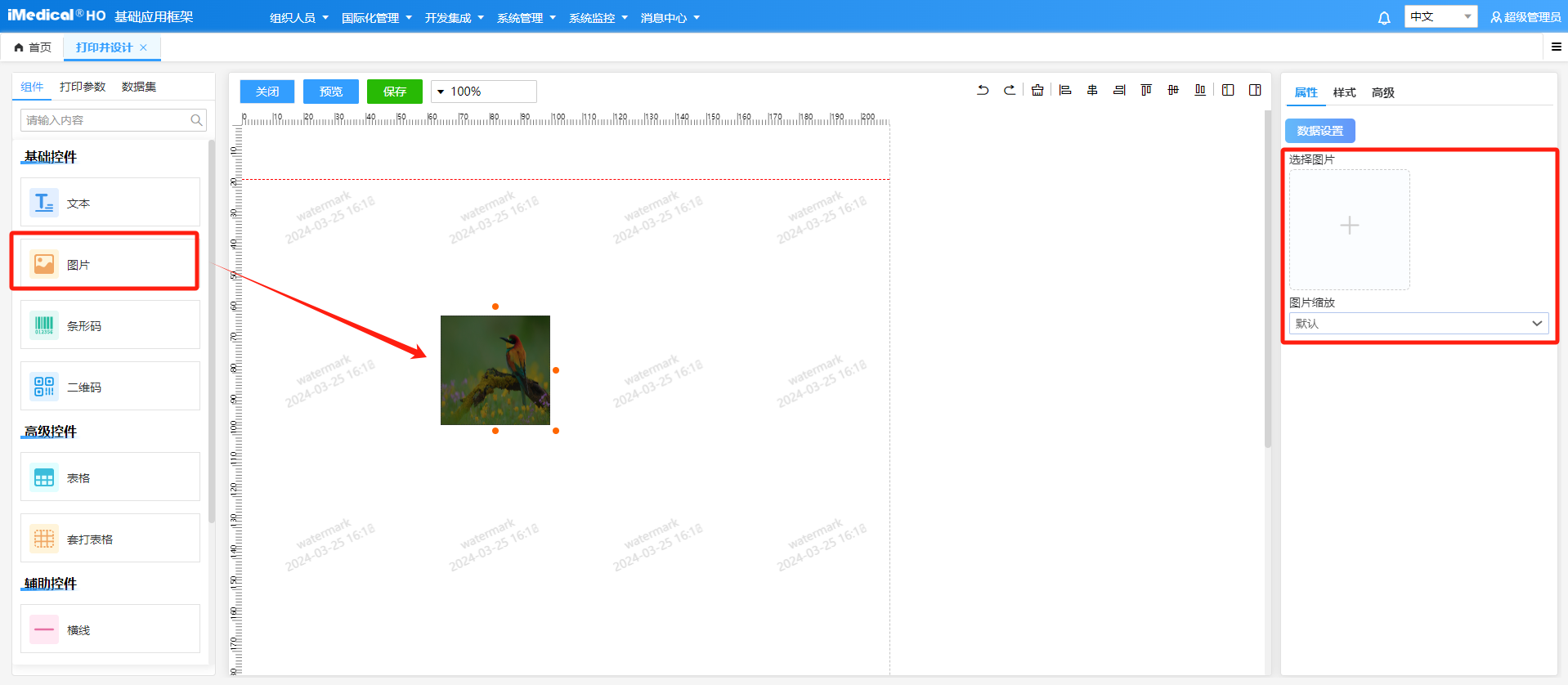Align selected elements to the bottom
Image resolution: width=1568 pixels, height=685 pixels.
click(1200, 90)
